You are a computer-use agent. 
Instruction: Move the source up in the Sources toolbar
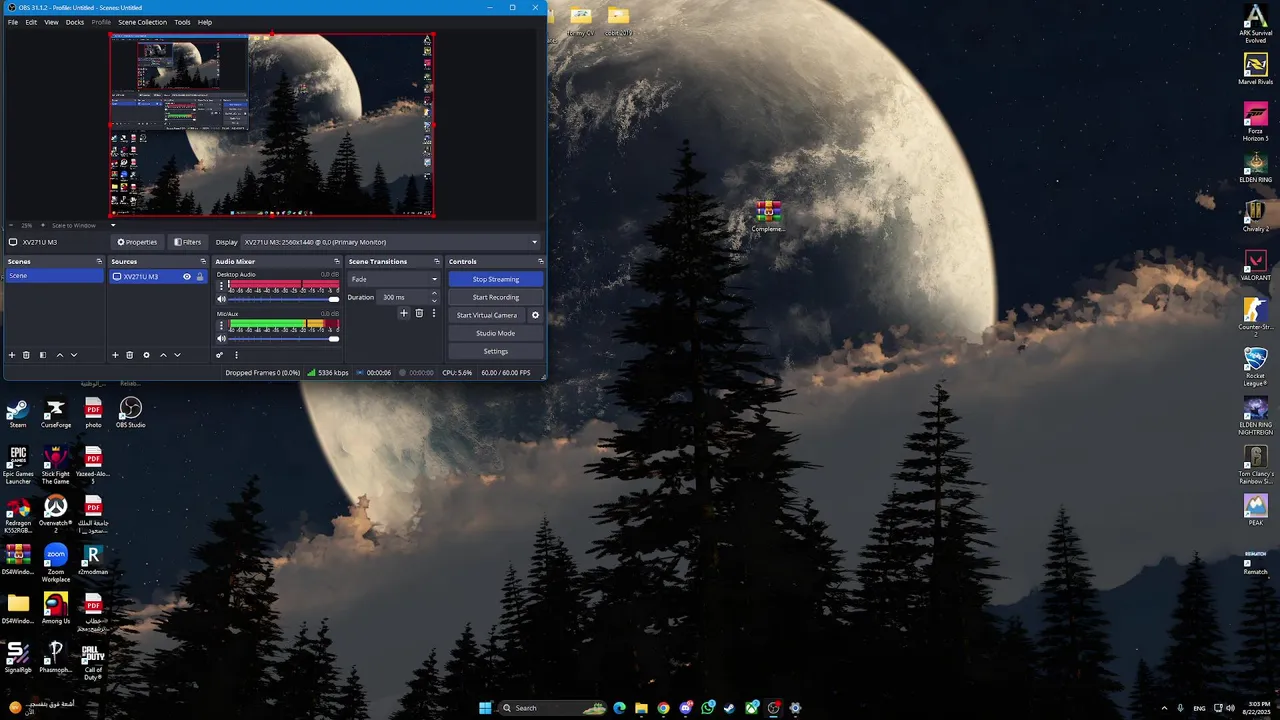click(163, 355)
